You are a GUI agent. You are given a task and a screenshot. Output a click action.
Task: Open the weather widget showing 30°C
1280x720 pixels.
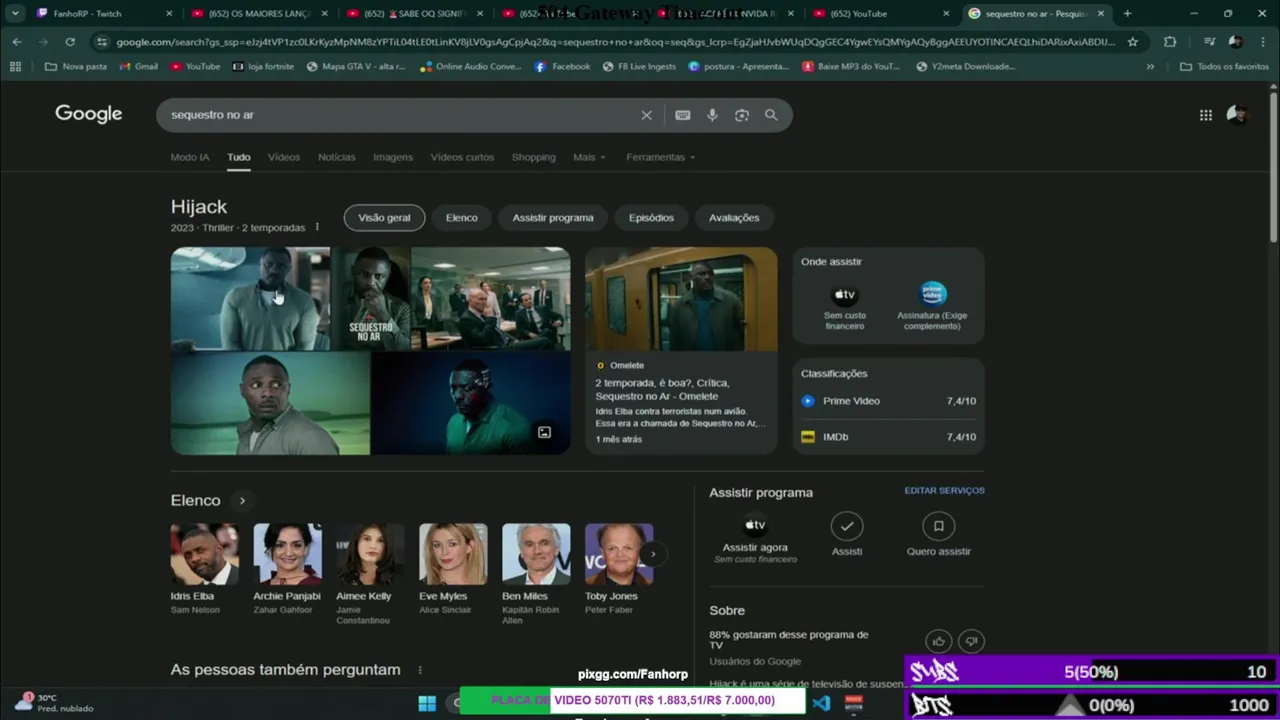55,702
